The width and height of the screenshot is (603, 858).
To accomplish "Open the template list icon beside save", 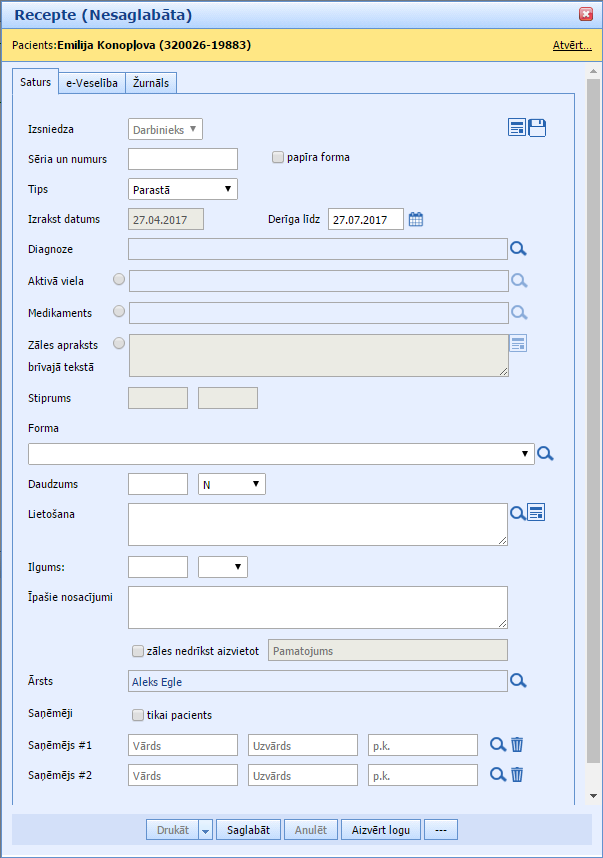I will click(x=517, y=127).
